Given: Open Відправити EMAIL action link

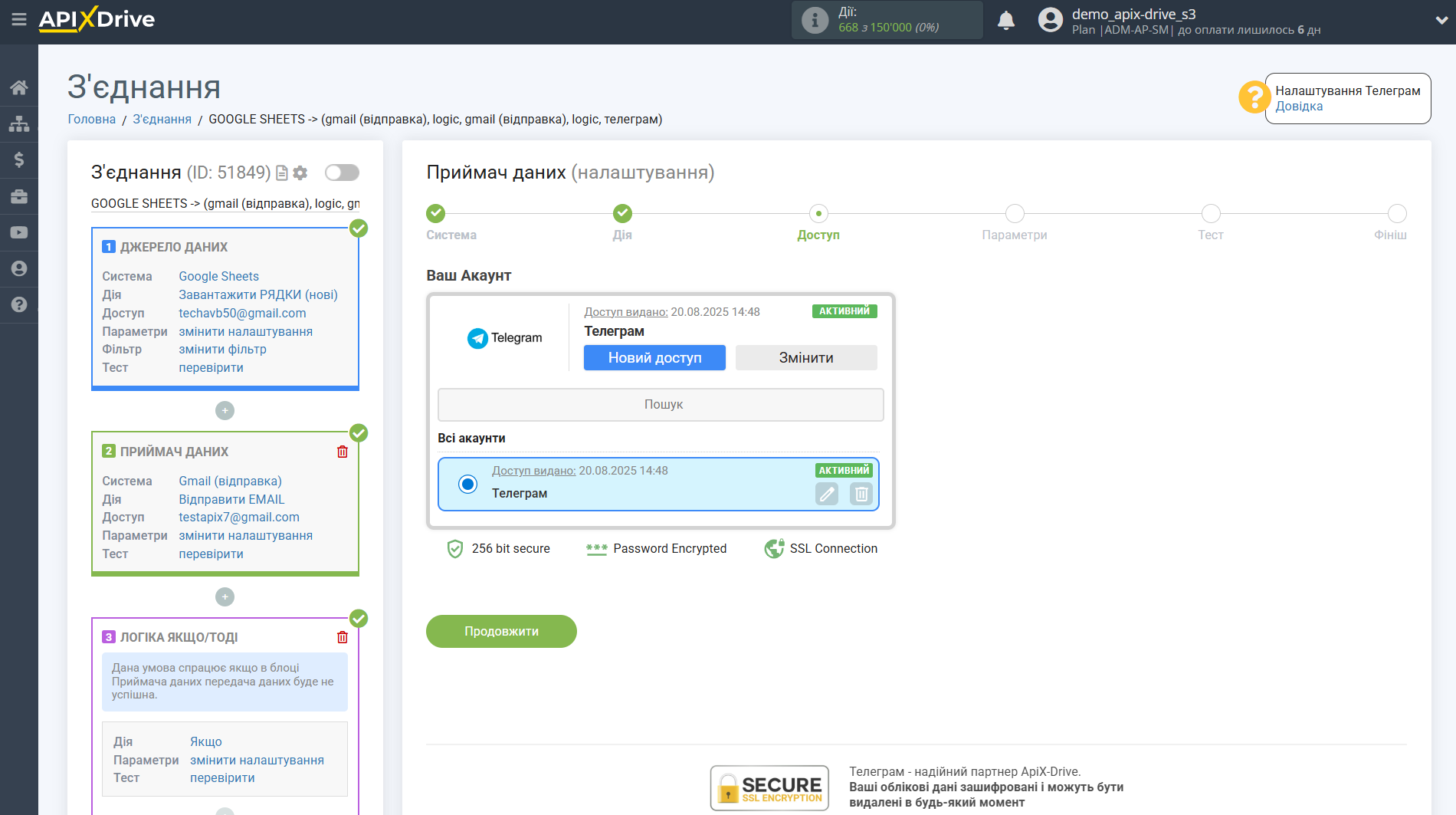Looking at the screenshot, I should (231, 499).
